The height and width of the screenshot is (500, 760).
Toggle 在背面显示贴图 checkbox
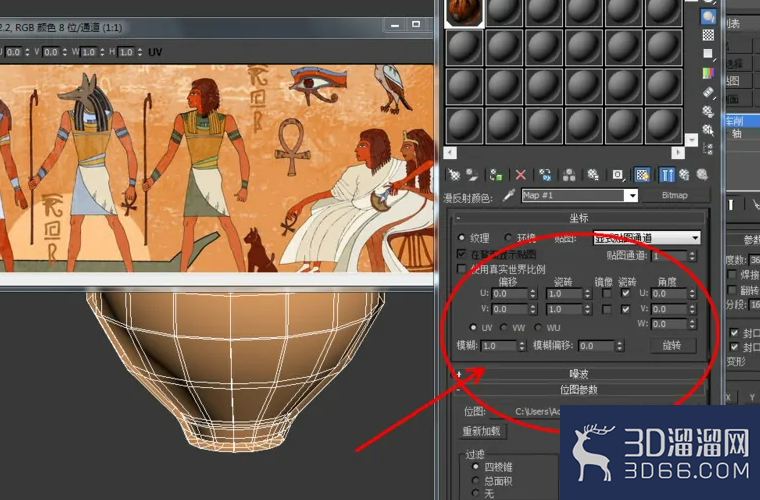coord(461,254)
